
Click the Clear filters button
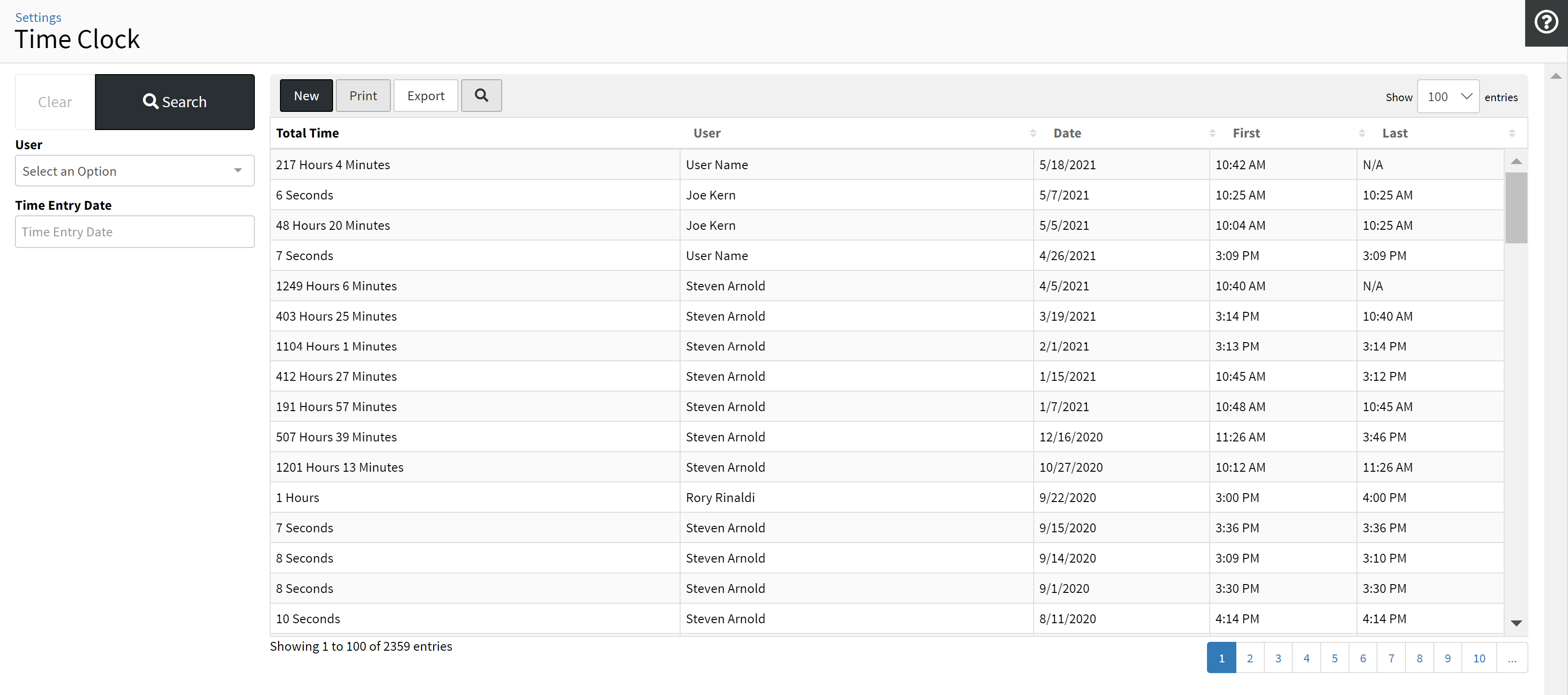[x=55, y=103]
